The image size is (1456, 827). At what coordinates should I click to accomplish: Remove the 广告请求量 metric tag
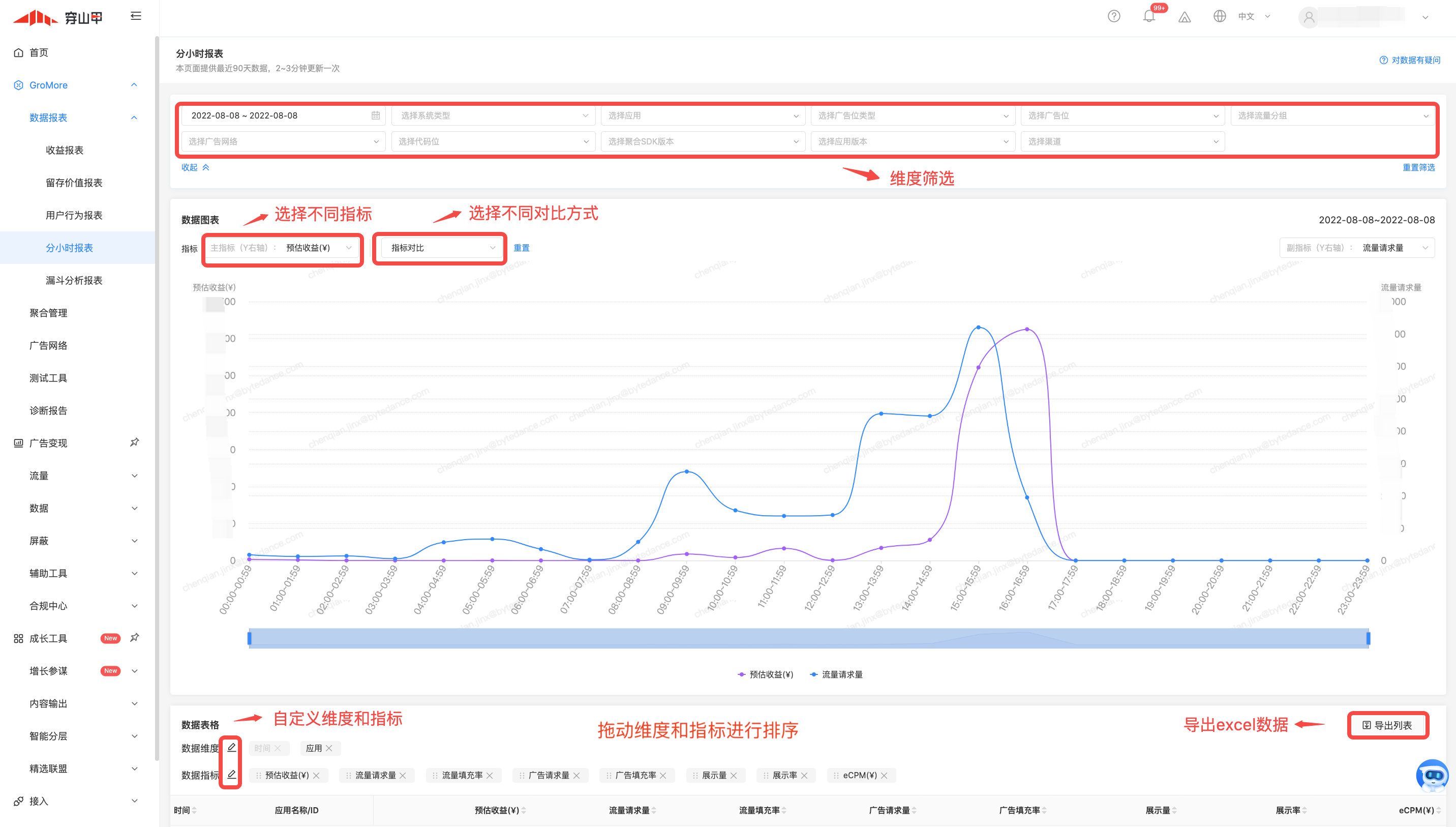[576, 775]
